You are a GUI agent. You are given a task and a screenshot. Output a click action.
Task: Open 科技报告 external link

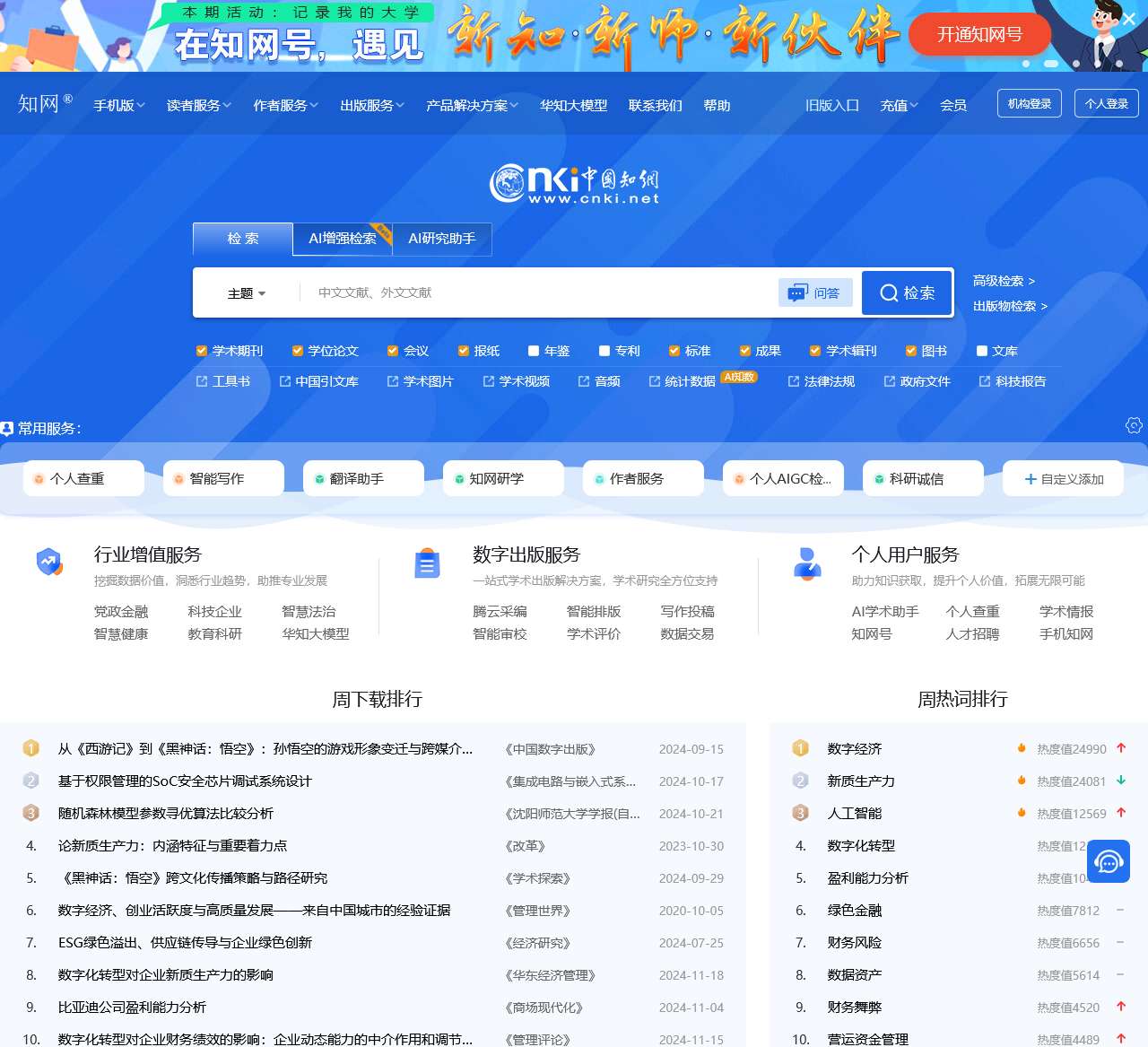pos(1013,381)
